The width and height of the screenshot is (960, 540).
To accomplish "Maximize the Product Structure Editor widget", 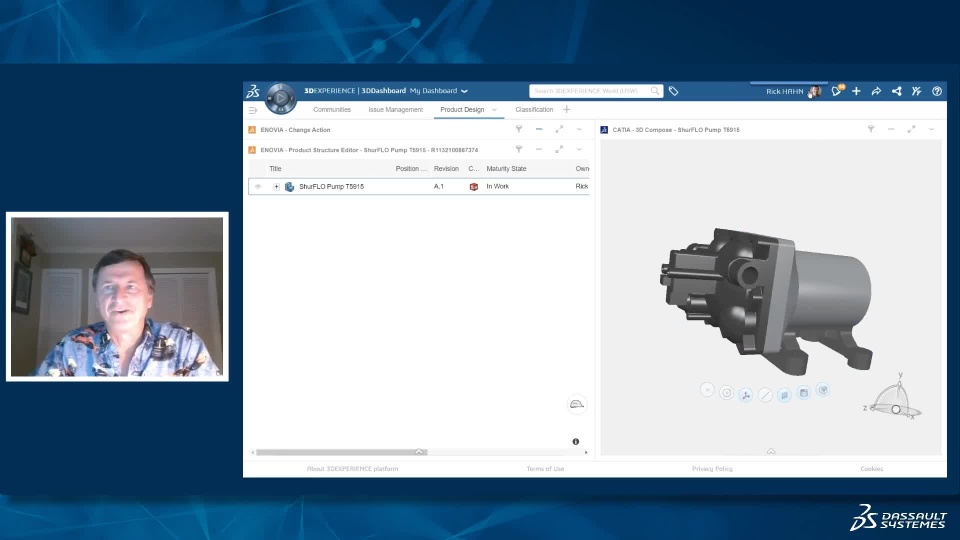I will coord(559,149).
